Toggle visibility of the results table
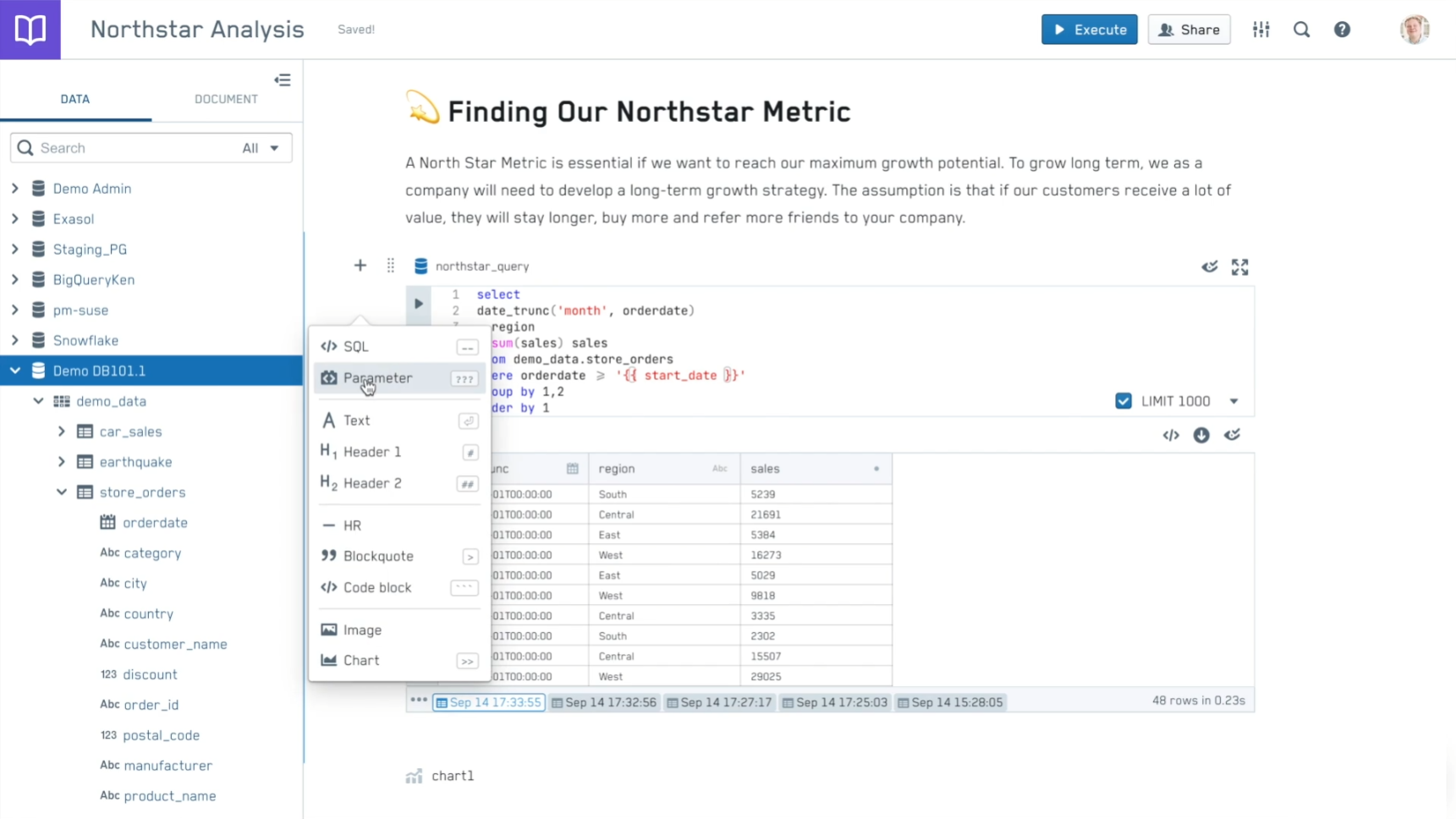The height and width of the screenshot is (819, 1456). point(1233,435)
